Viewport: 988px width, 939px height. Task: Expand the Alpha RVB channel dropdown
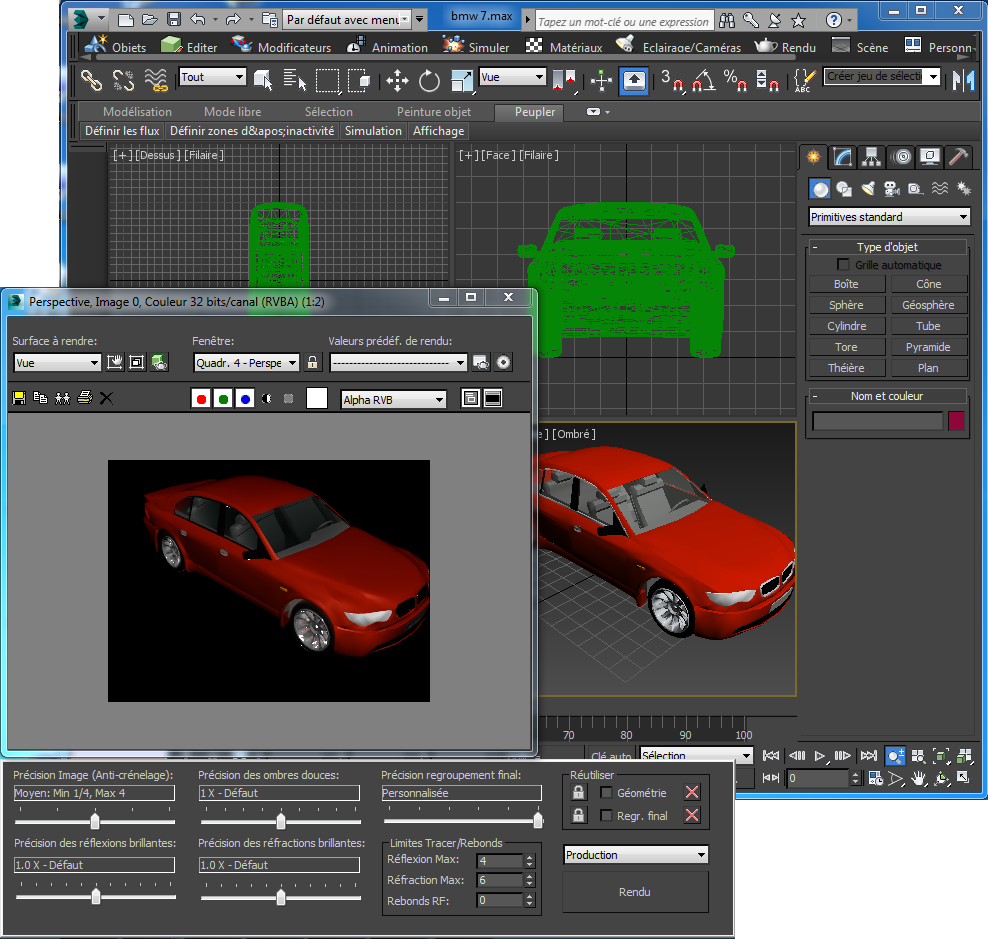(x=394, y=400)
